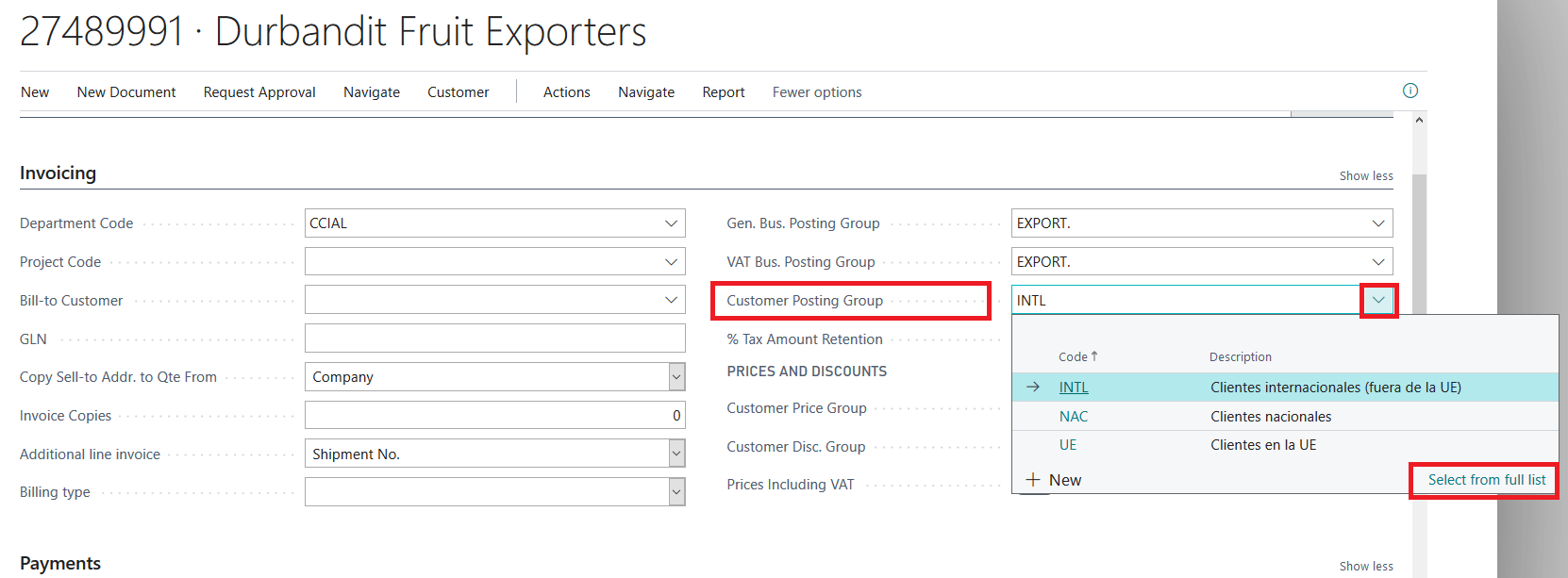The width and height of the screenshot is (1568, 578).
Task: Click the 'Clientes en la UE' description
Action: pyautogui.click(x=1263, y=445)
